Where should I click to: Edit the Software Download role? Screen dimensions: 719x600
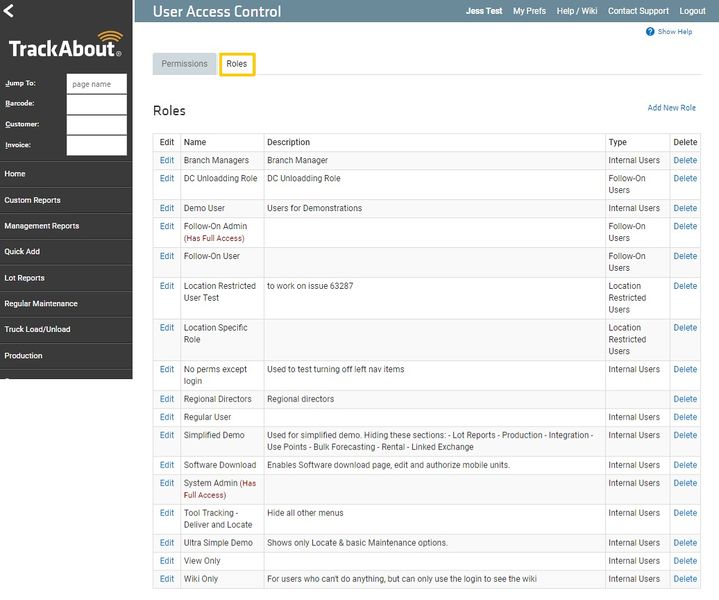click(x=167, y=465)
